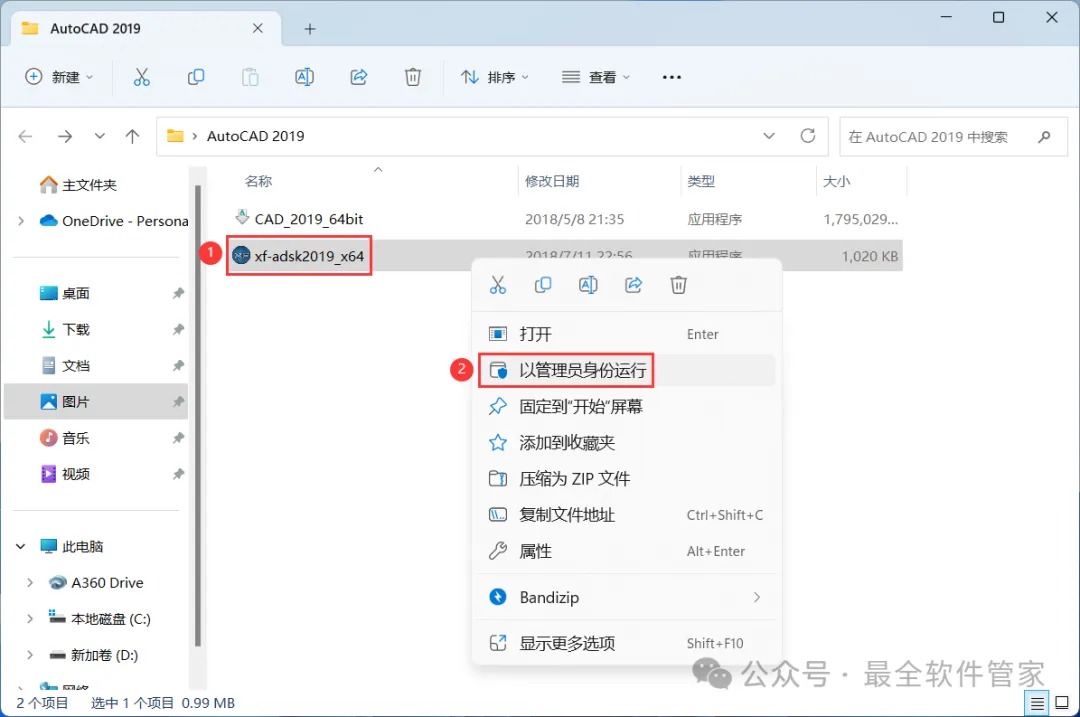Go forward with the right arrow

click(x=65, y=136)
